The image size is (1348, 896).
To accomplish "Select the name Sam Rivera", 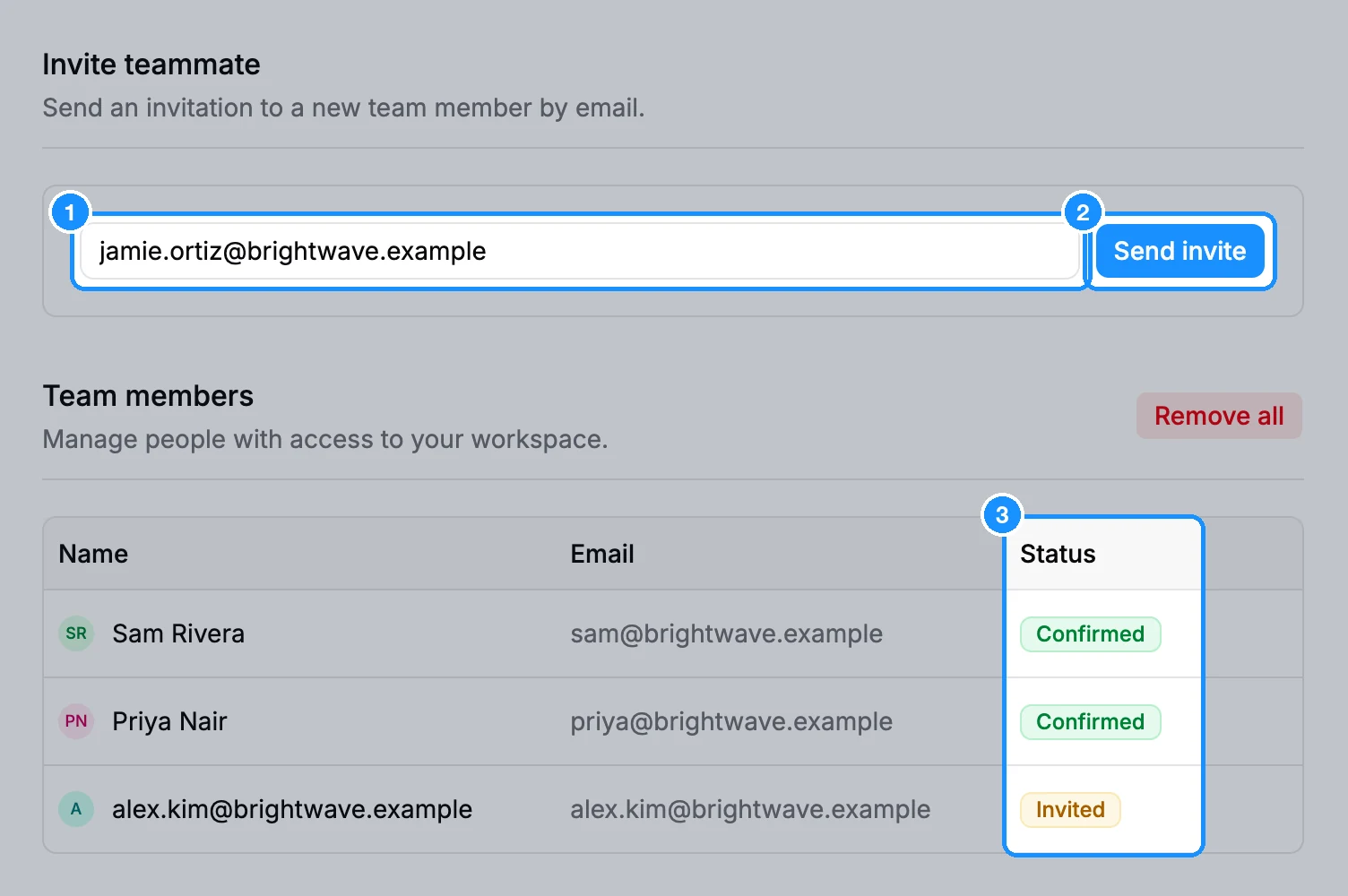I will tap(178, 633).
